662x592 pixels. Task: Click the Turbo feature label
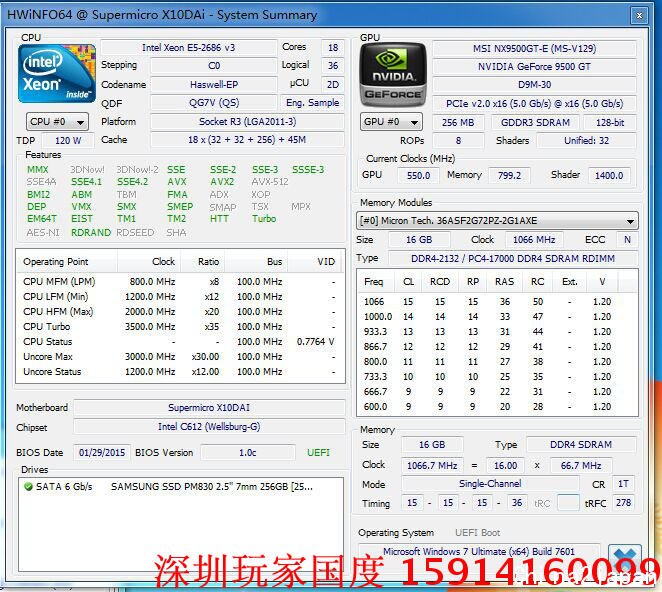click(x=264, y=219)
